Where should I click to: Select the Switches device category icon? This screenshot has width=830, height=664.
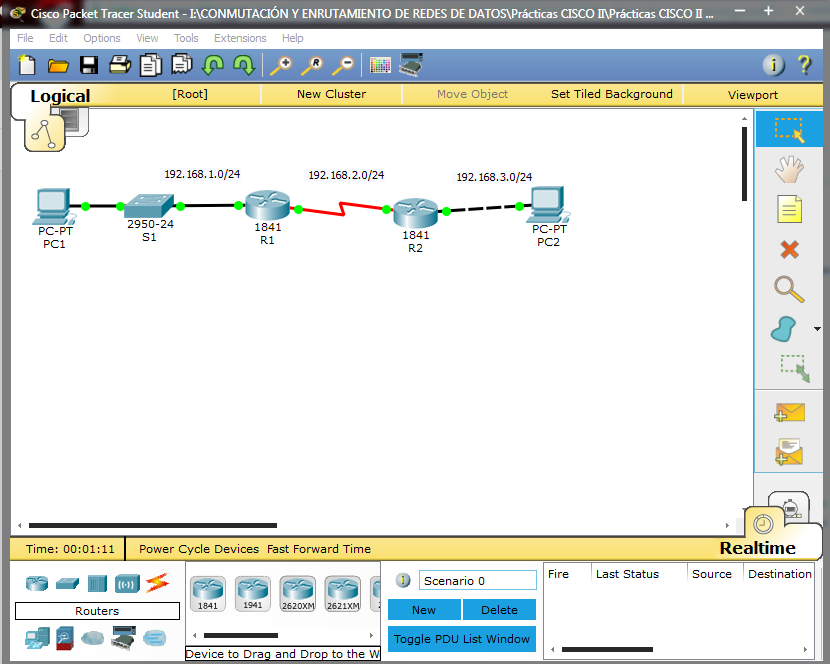tap(67, 584)
